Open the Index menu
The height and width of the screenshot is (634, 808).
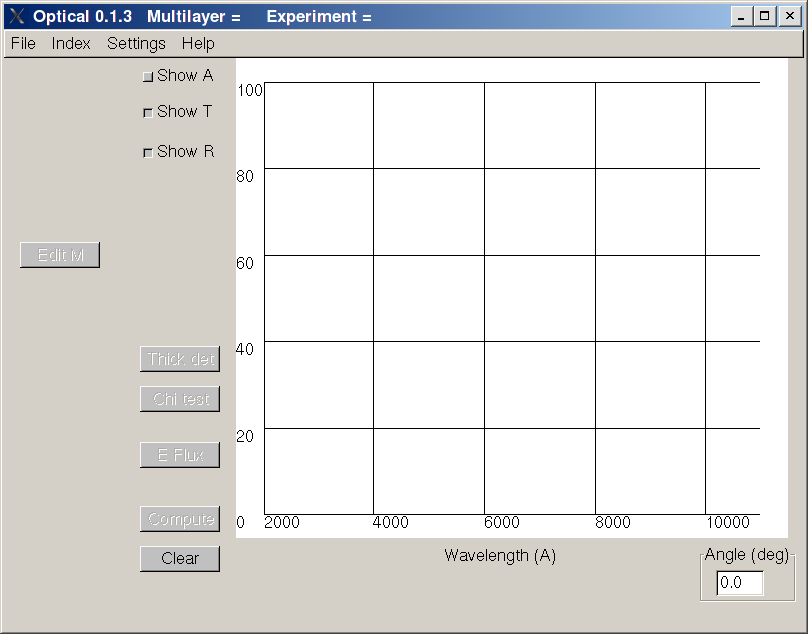pos(71,43)
